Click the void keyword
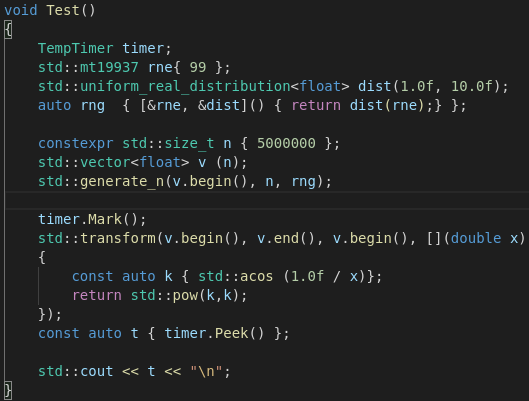Screen dimensions: 529x401 [x=21, y=10]
